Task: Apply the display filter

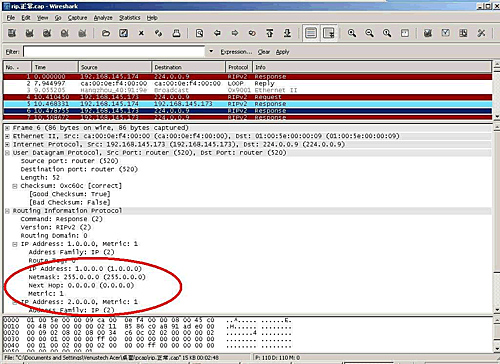Action: click(x=282, y=52)
